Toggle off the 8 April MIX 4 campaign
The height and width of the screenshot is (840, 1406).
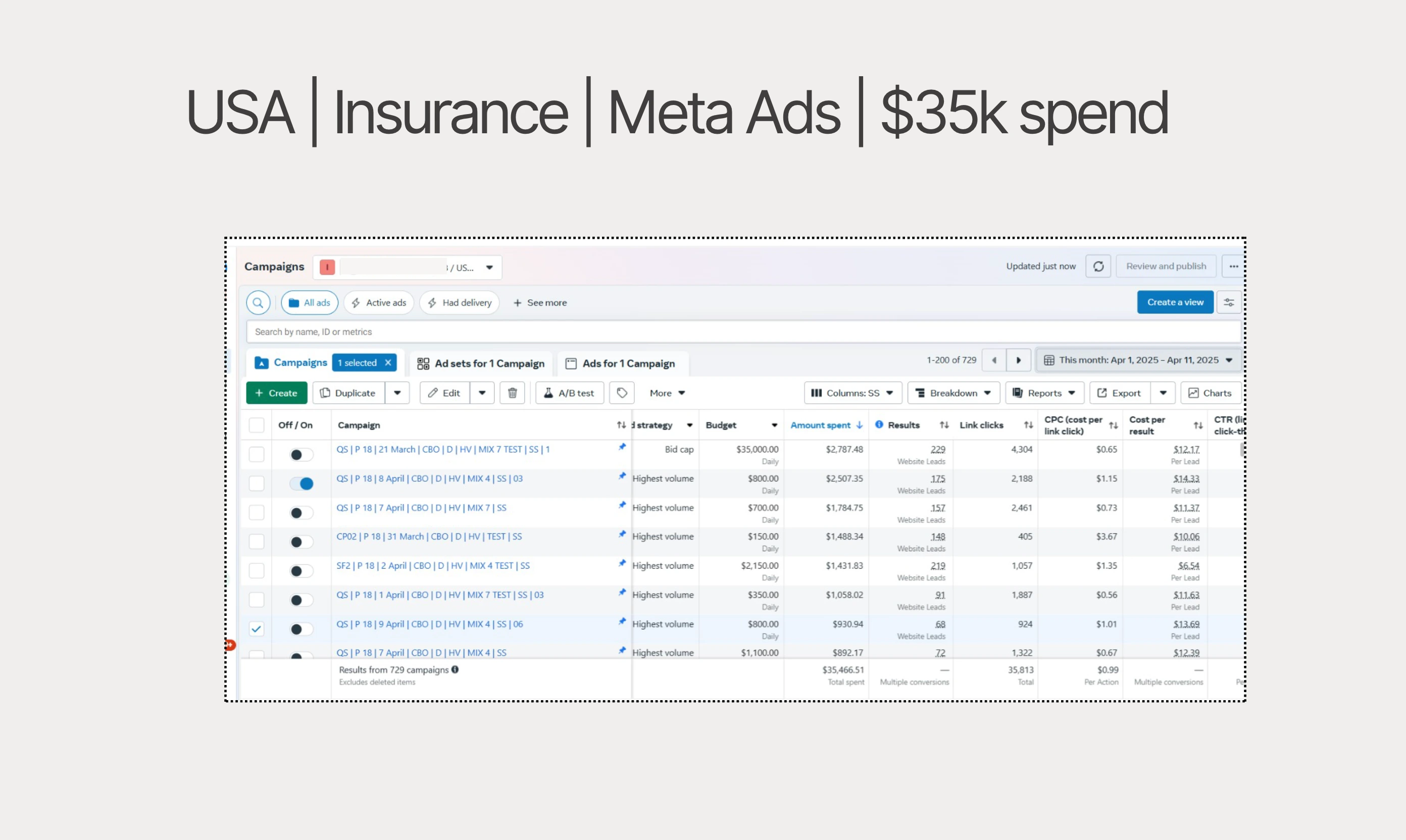coord(301,484)
